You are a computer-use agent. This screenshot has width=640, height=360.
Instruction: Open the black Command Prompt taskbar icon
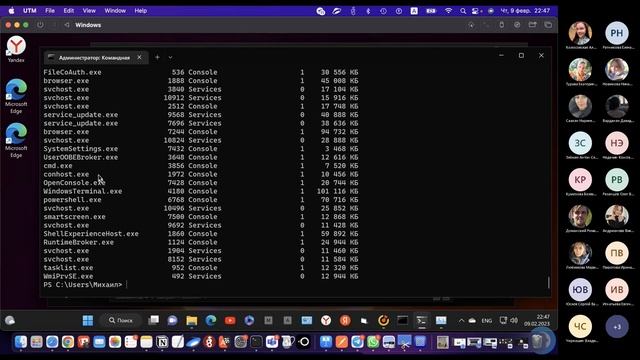[402, 320]
